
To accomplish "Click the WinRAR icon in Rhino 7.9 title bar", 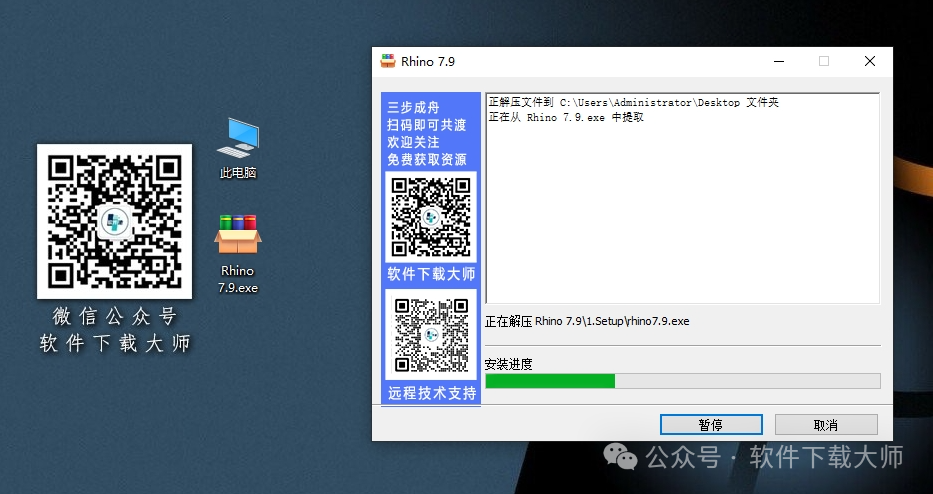I will (x=388, y=61).
